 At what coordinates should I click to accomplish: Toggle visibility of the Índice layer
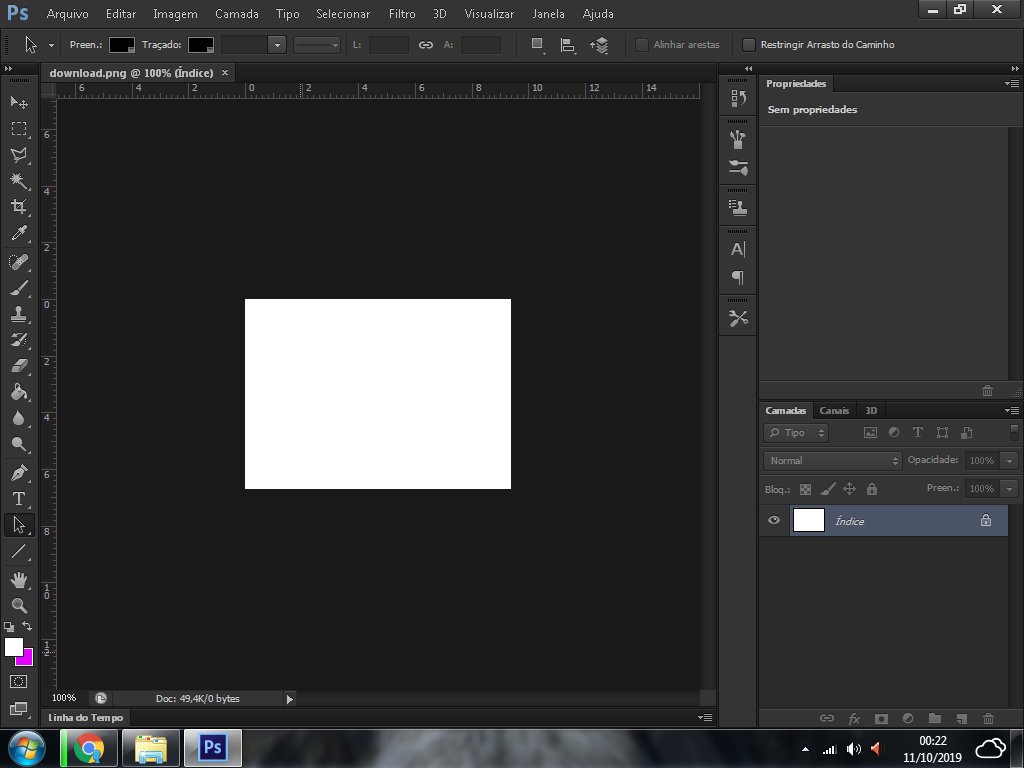tap(774, 520)
